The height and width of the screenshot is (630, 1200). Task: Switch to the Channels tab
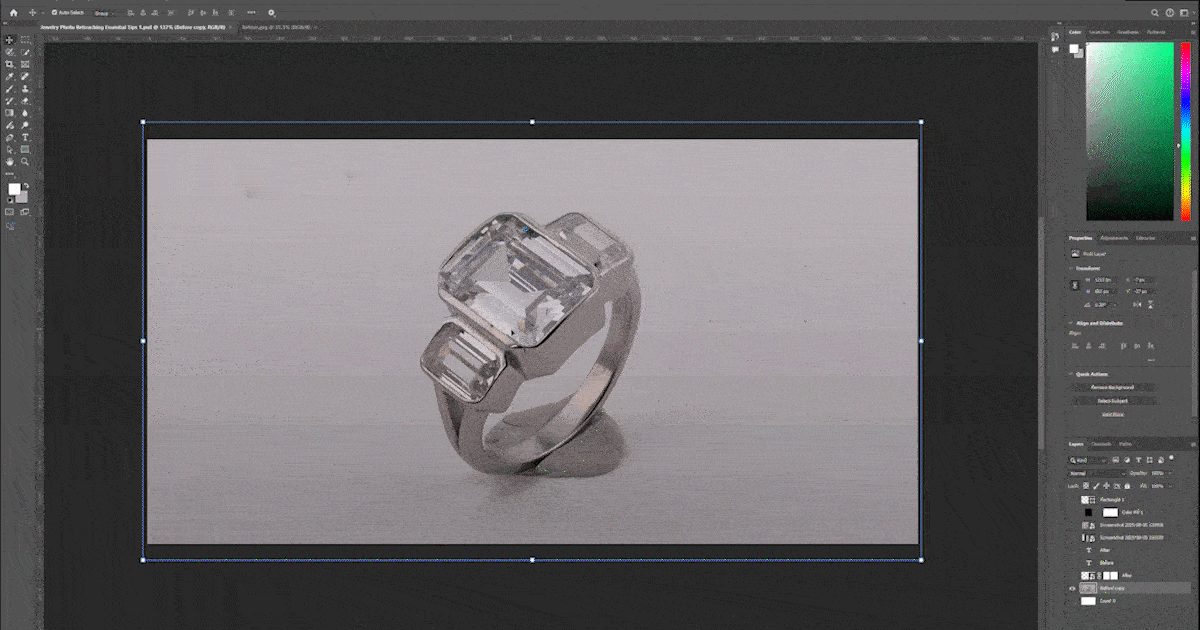coord(1101,443)
